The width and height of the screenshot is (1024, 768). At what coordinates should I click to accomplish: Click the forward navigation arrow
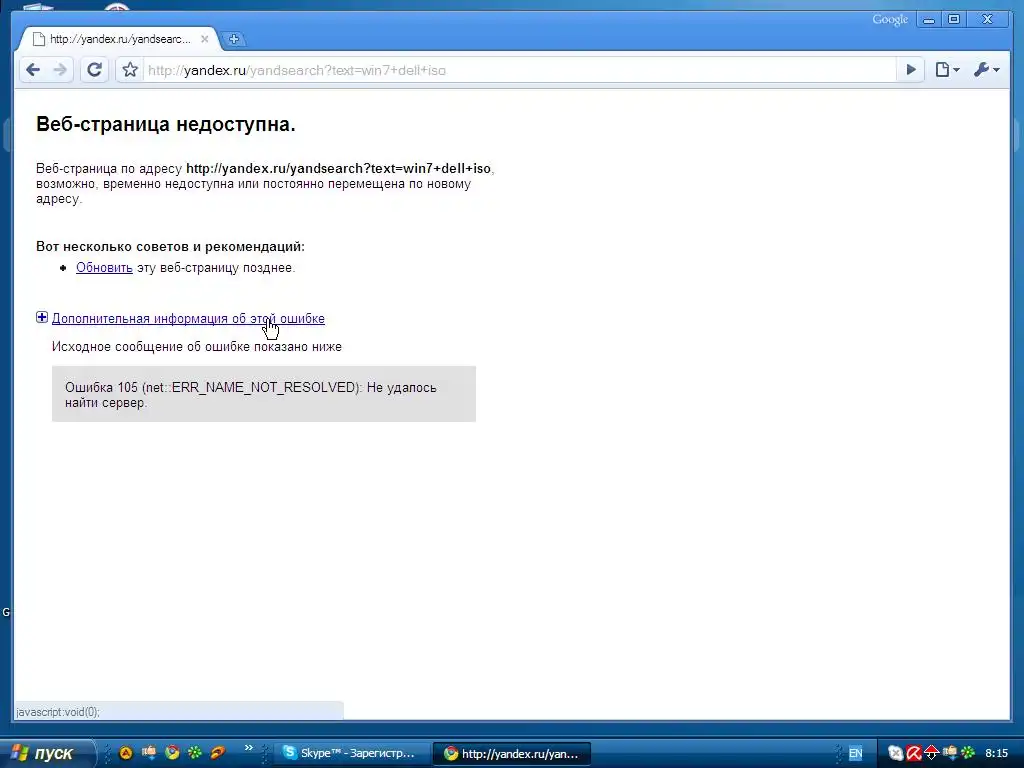pyautogui.click(x=60, y=70)
